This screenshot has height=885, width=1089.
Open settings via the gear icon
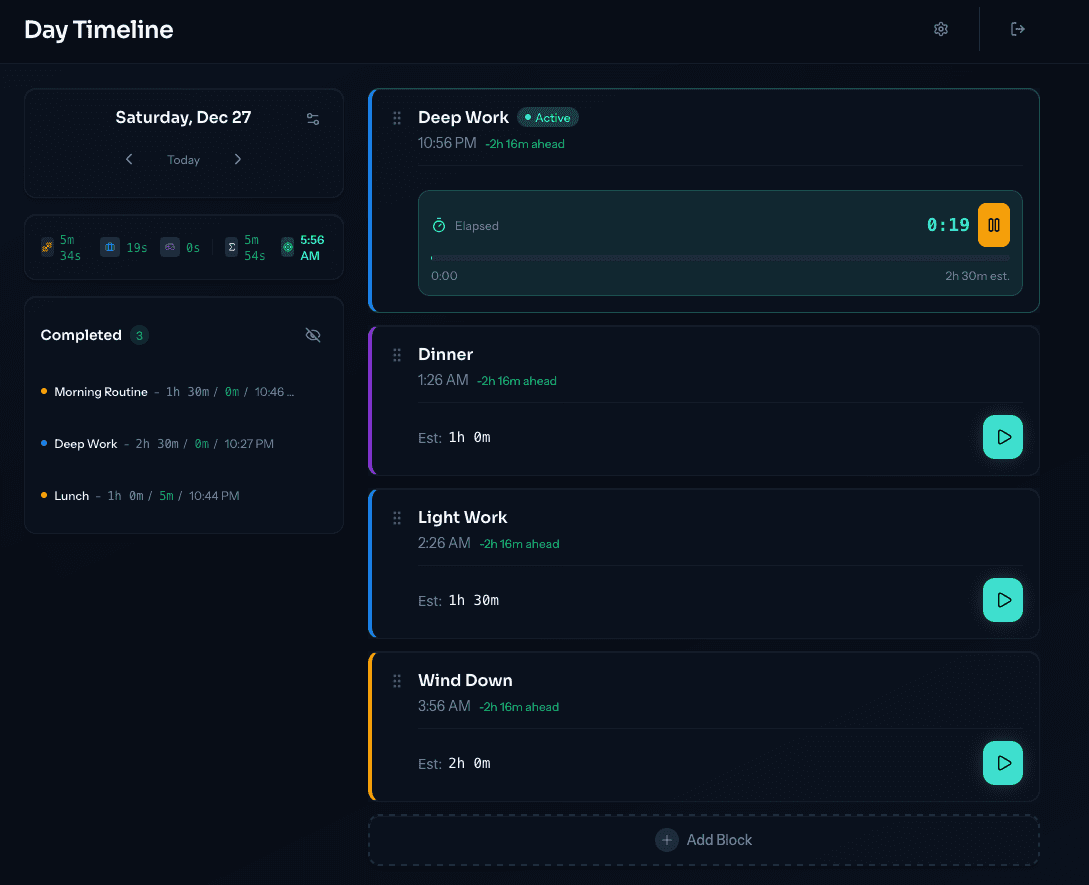pos(940,29)
